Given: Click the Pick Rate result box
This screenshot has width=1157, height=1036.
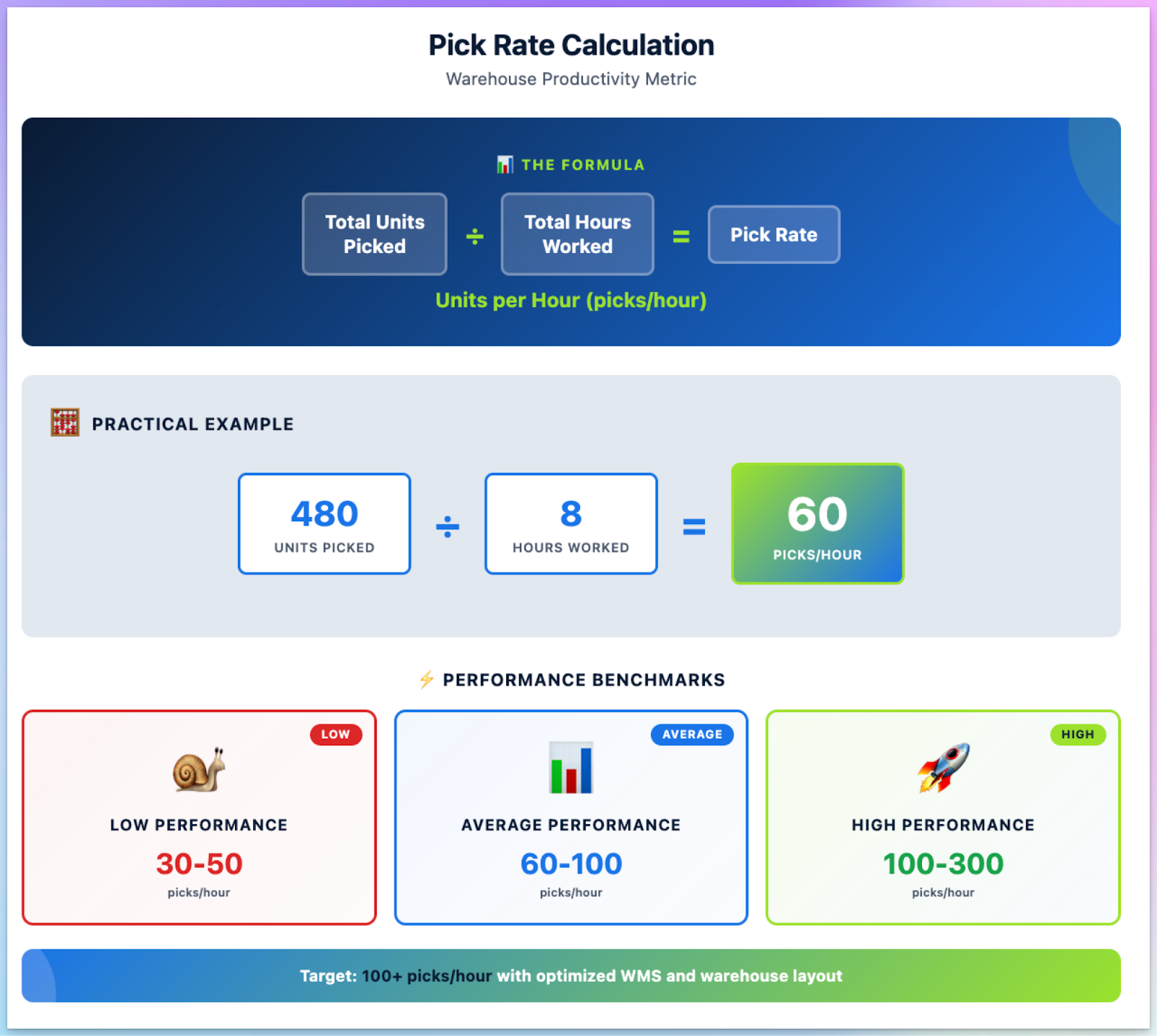Looking at the screenshot, I should [x=774, y=235].
